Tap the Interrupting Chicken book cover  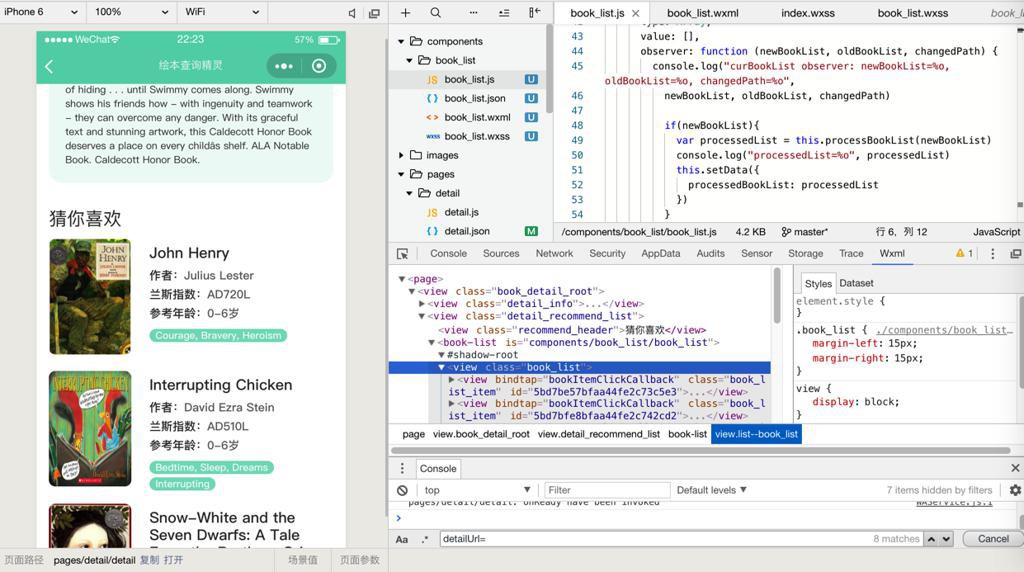(x=90, y=428)
